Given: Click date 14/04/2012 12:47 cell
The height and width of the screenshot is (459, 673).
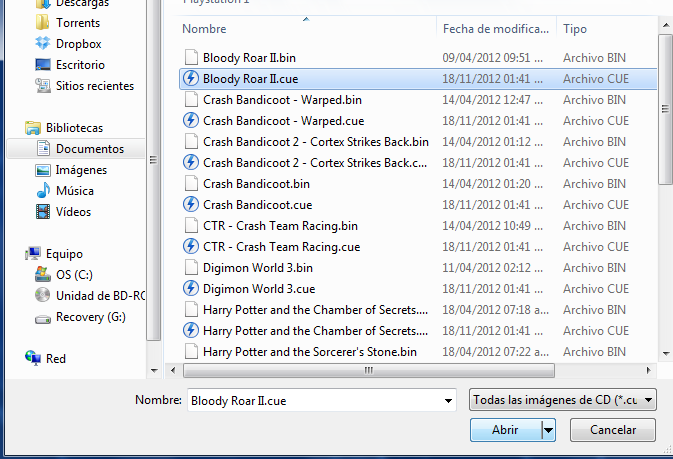Looking at the screenshot, I should pyautogui.click(x=493, y=100).
